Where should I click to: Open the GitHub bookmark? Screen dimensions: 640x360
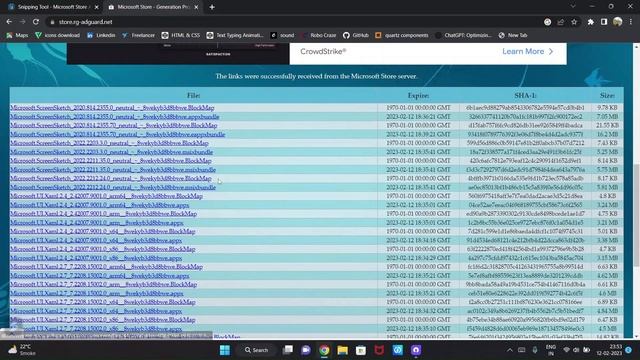point(356,35)
